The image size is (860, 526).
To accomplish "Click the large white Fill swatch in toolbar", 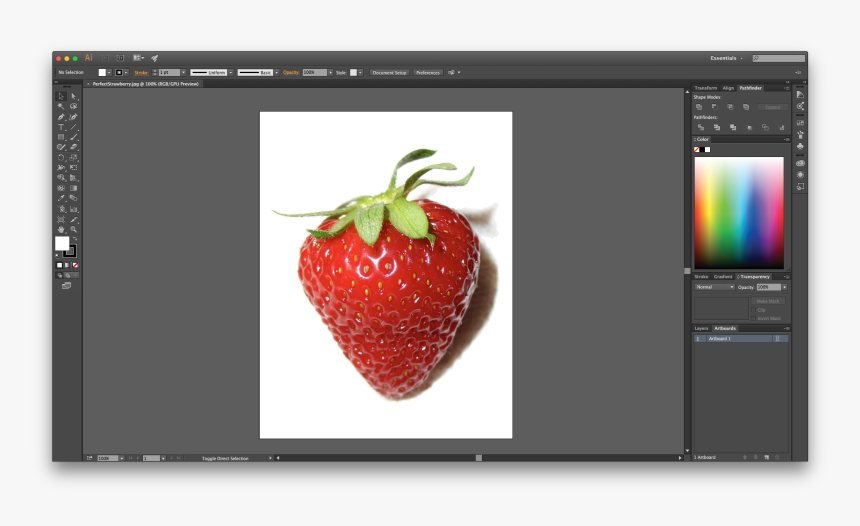I will [62, 244].
